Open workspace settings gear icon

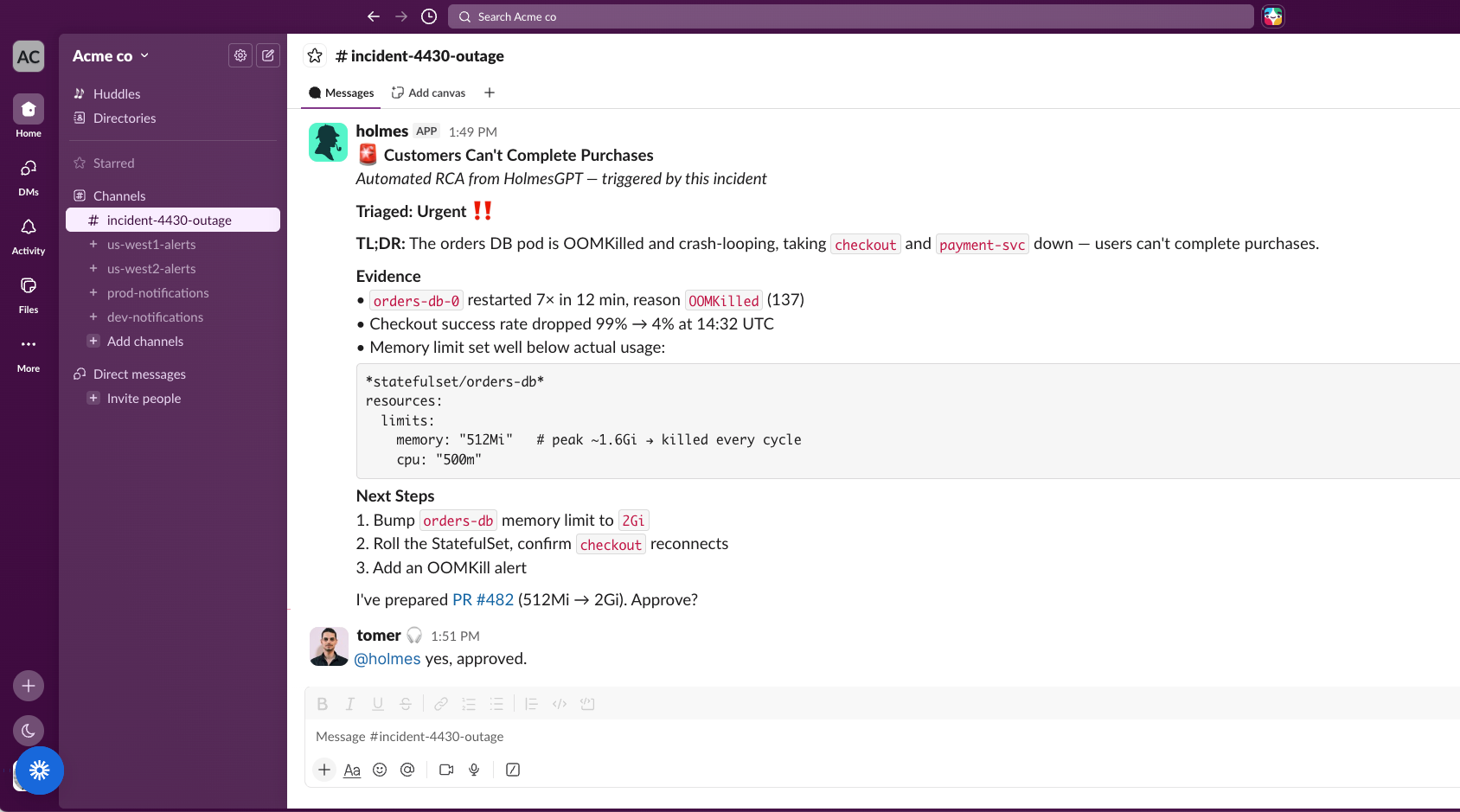(x=240, y=55)
